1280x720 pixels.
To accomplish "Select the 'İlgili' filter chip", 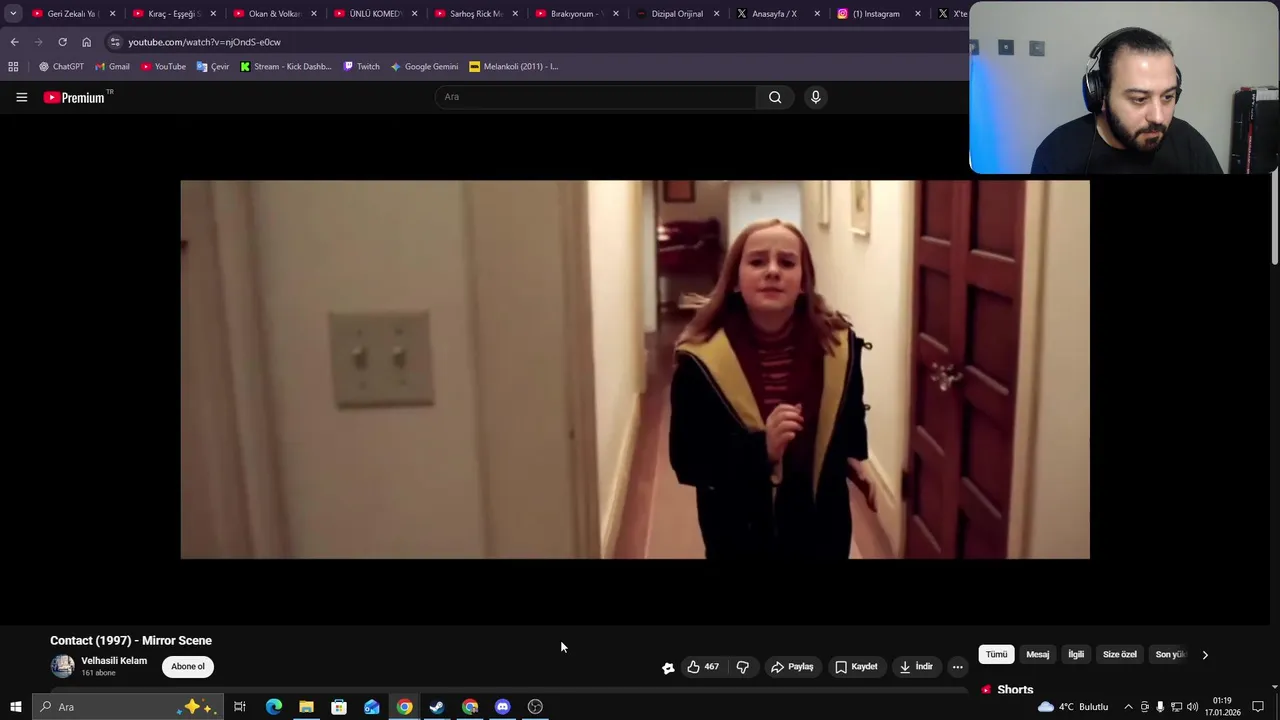I will point(1076,654).
